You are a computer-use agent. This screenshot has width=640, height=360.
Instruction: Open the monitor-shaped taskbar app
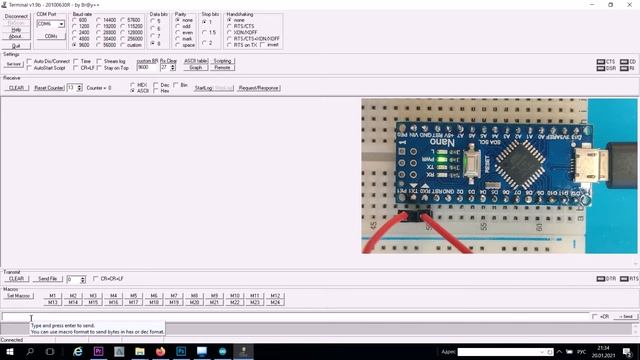click(x=202, y=351)
